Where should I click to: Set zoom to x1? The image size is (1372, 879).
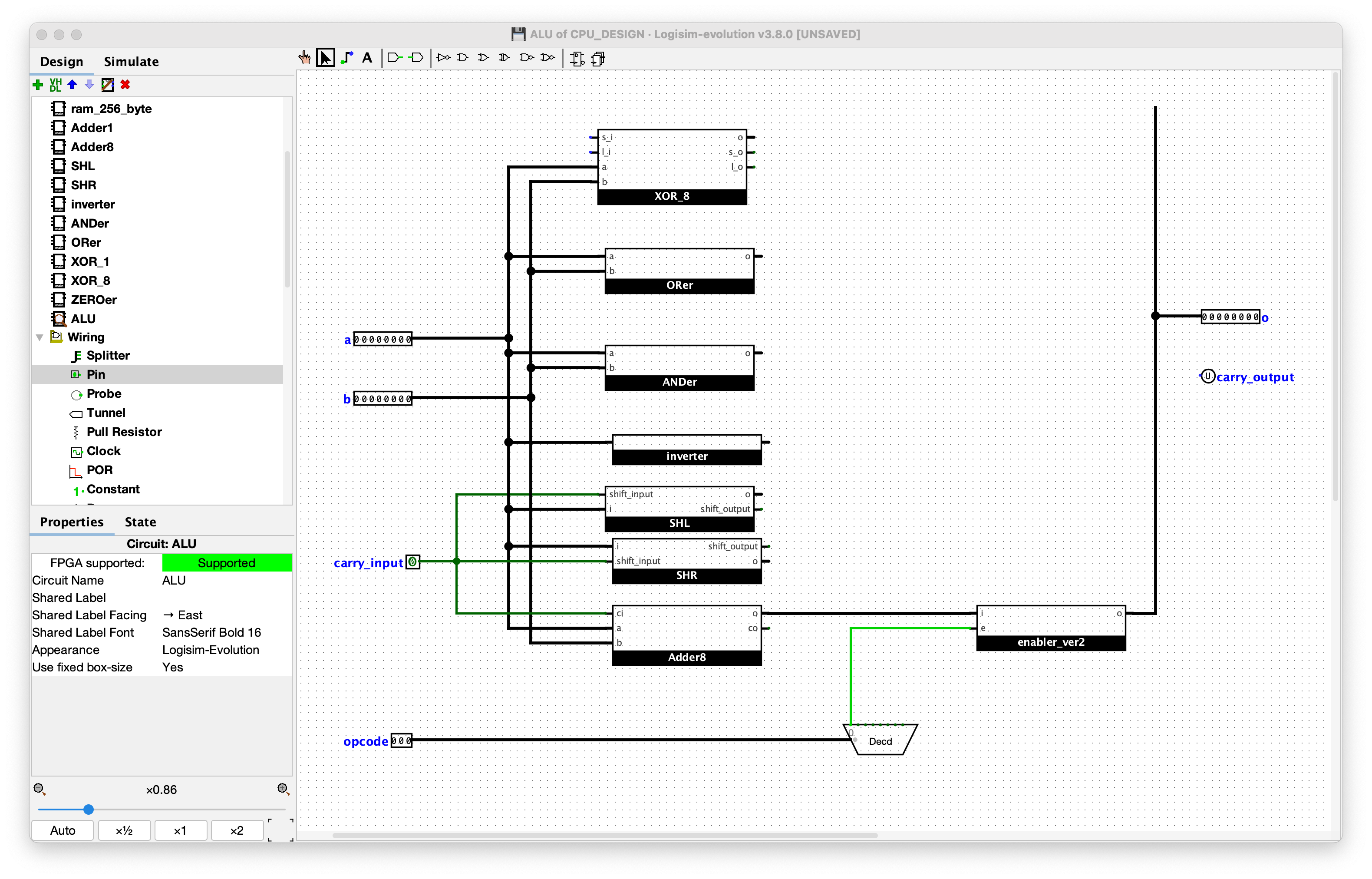coord(180,830)
